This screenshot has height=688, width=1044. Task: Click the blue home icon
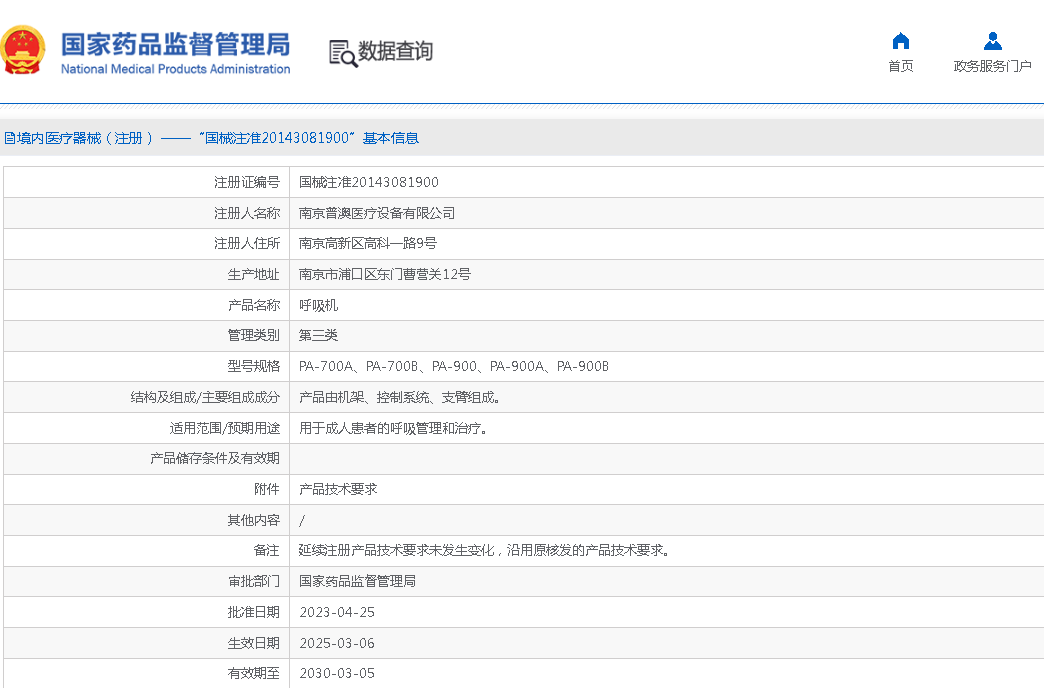900,41
